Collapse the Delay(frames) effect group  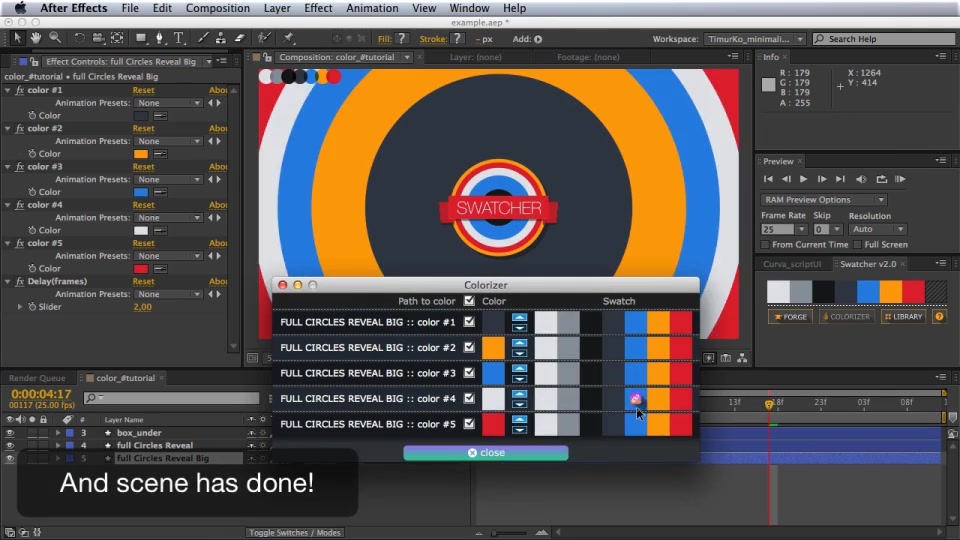(x=7, y=282)
